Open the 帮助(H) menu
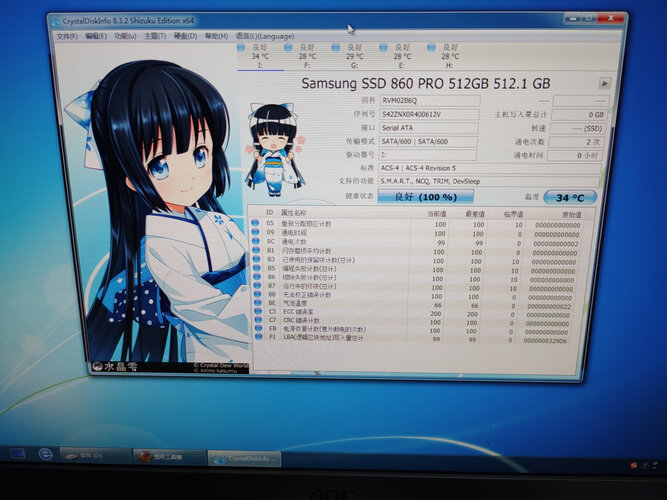 coord(217,36)
